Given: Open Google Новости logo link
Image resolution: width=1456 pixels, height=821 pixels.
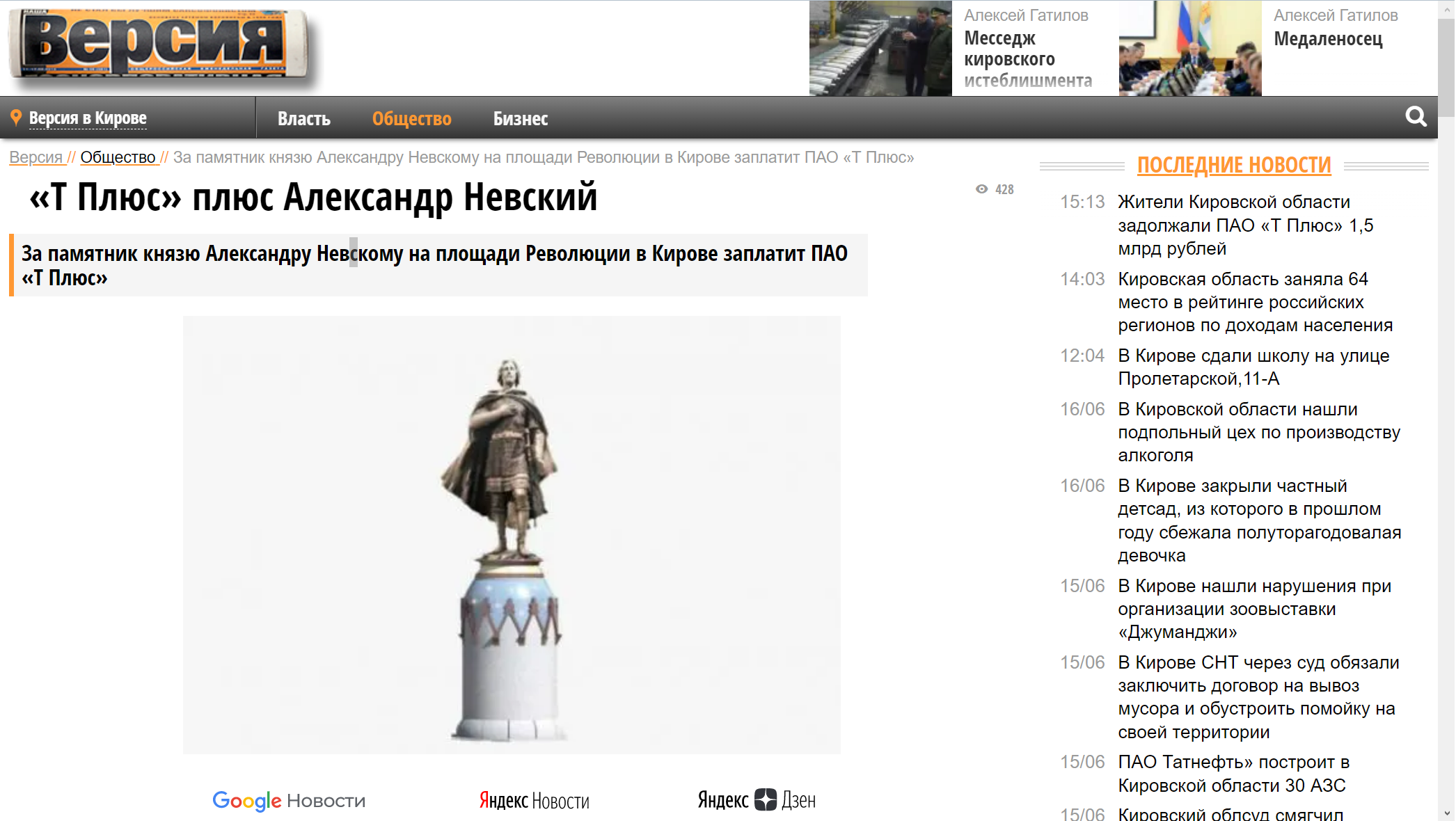Looking at the screenshot, I should pyautogui.click(x=289, y=801).
